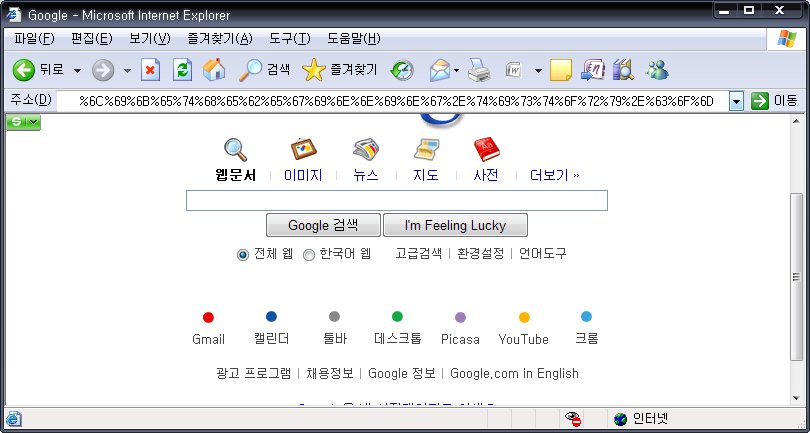Viewport: 810px width, 433px height.
Task: Click the map icon above 지도
Action: click(x=427, y=149)
